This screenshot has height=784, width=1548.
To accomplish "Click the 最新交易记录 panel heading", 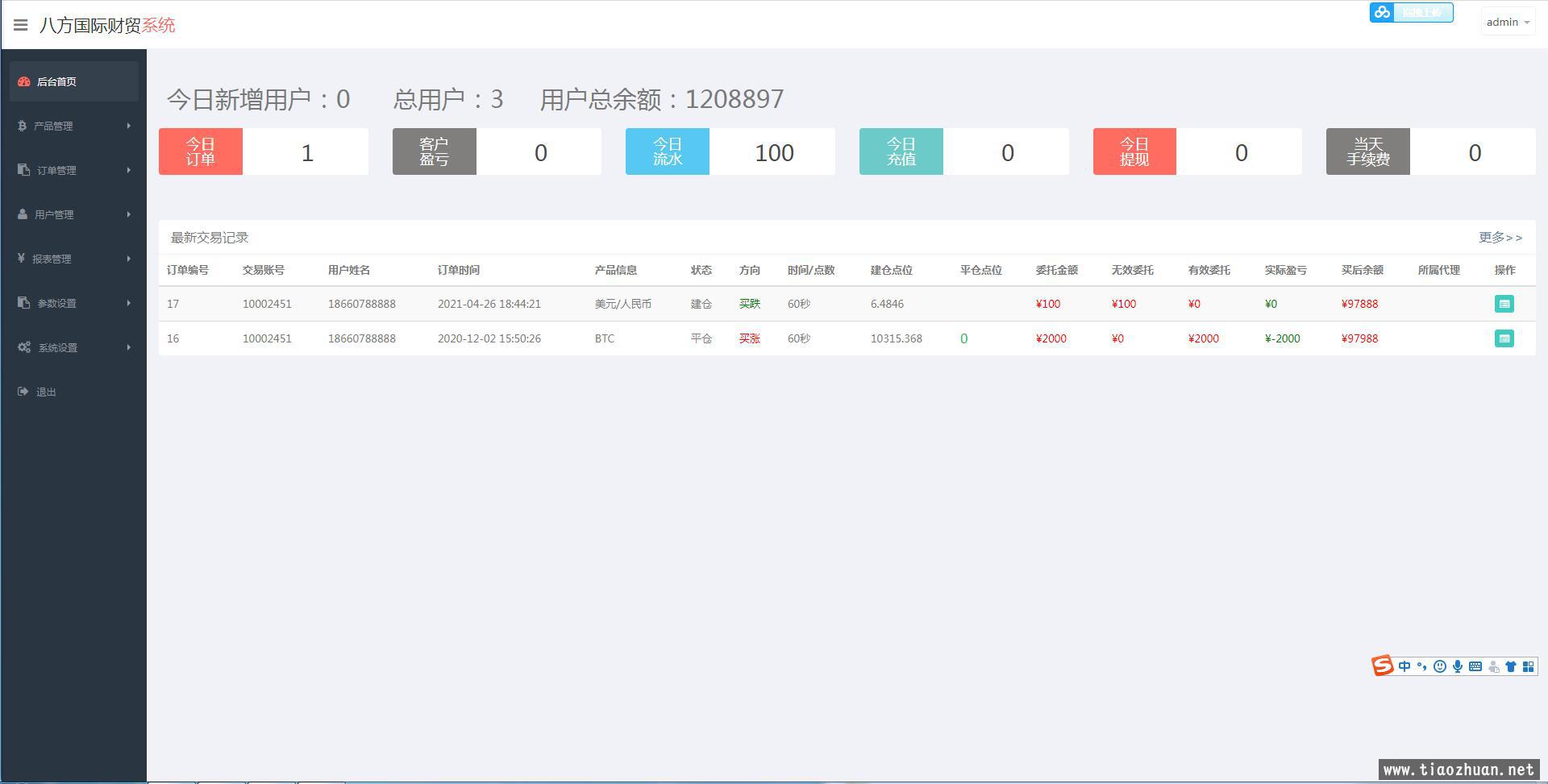I will pyautogui.click(x=210, y=238).
